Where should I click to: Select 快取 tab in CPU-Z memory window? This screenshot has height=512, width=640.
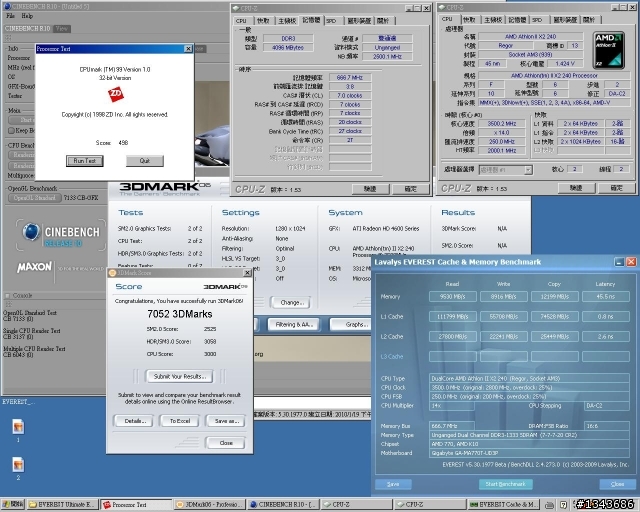coord(264,20)
